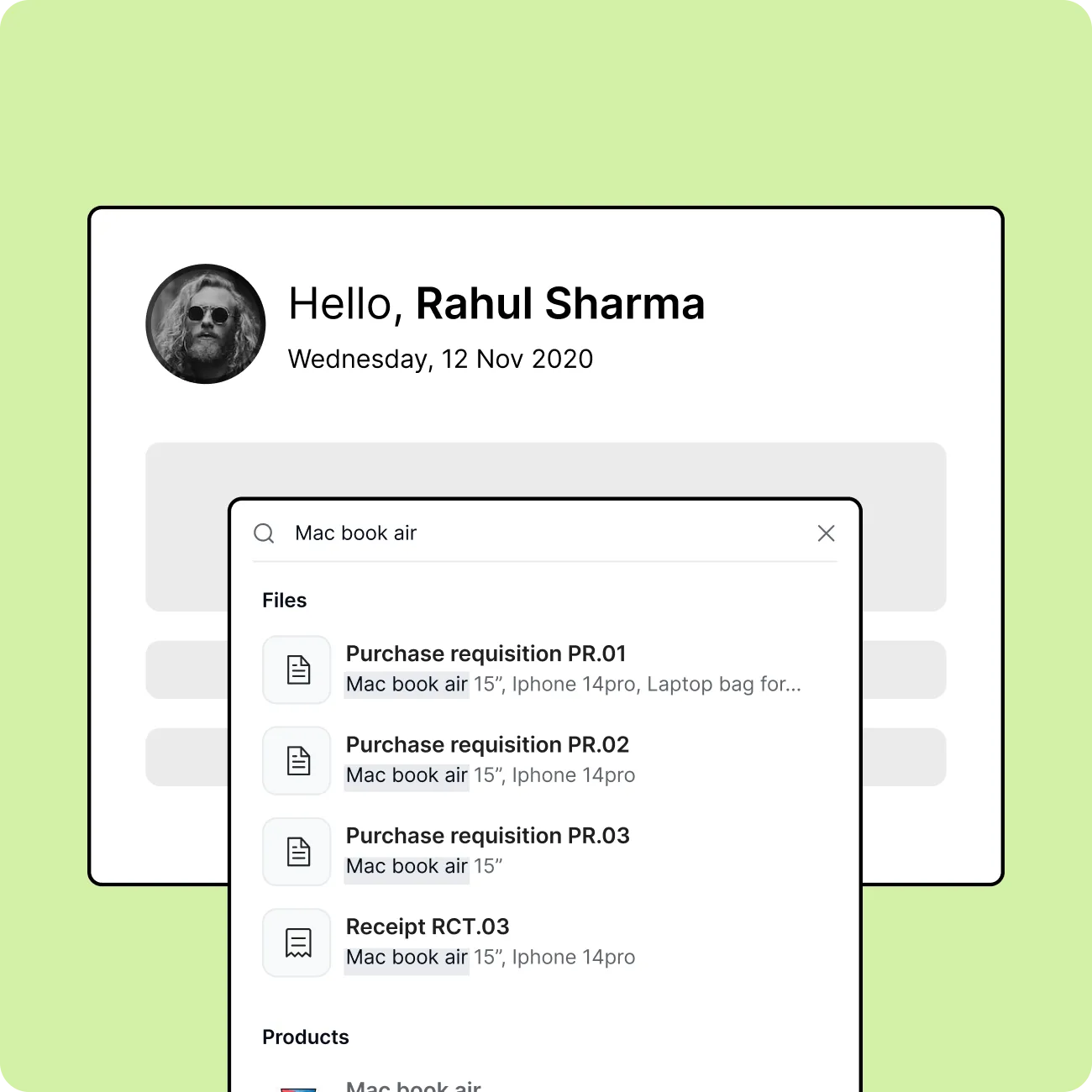Open the document icon for PR.03
The image size is (1092, 1092).
(297, 852)
